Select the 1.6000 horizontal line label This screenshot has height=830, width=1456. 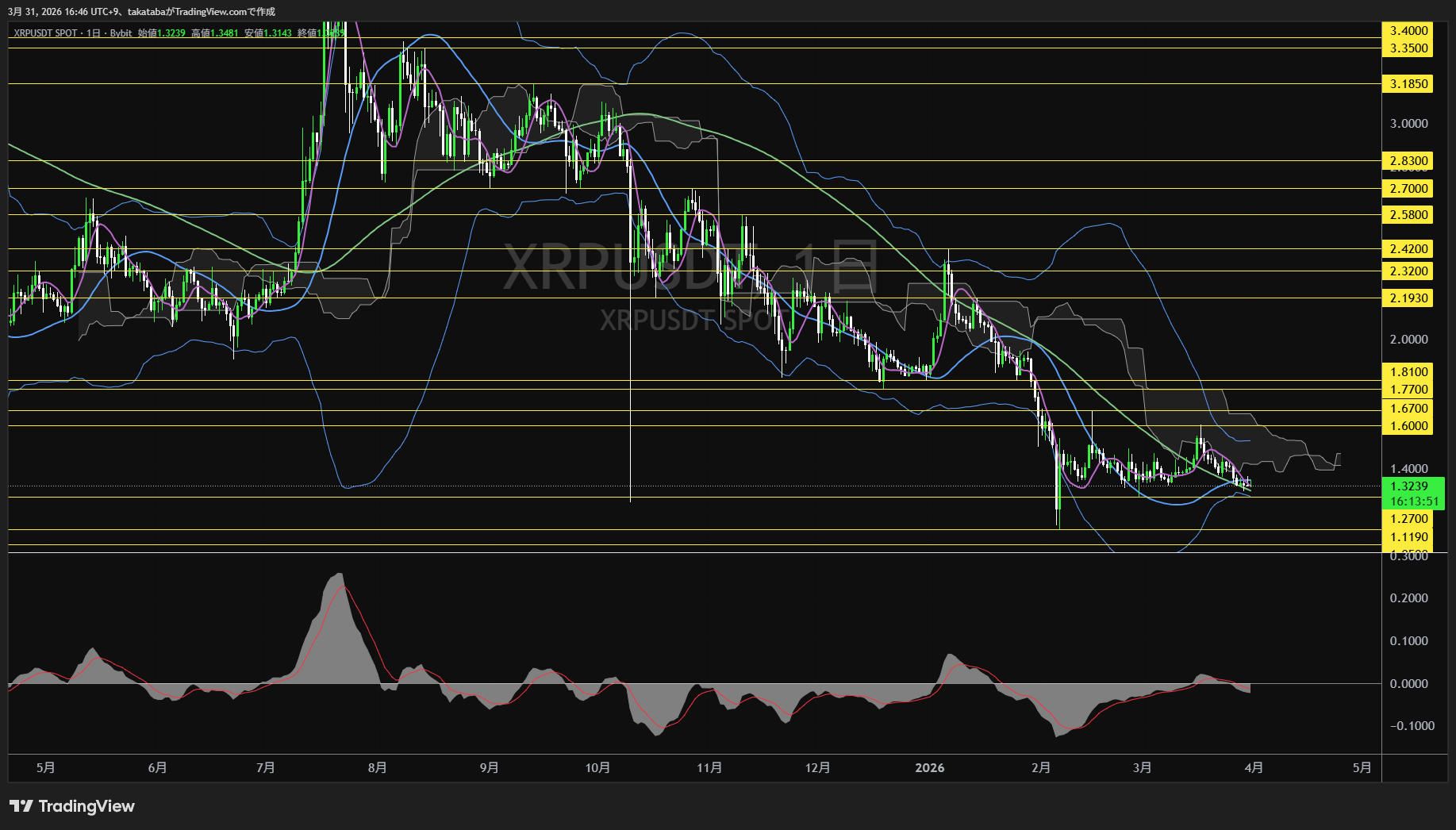(1408, 426)
